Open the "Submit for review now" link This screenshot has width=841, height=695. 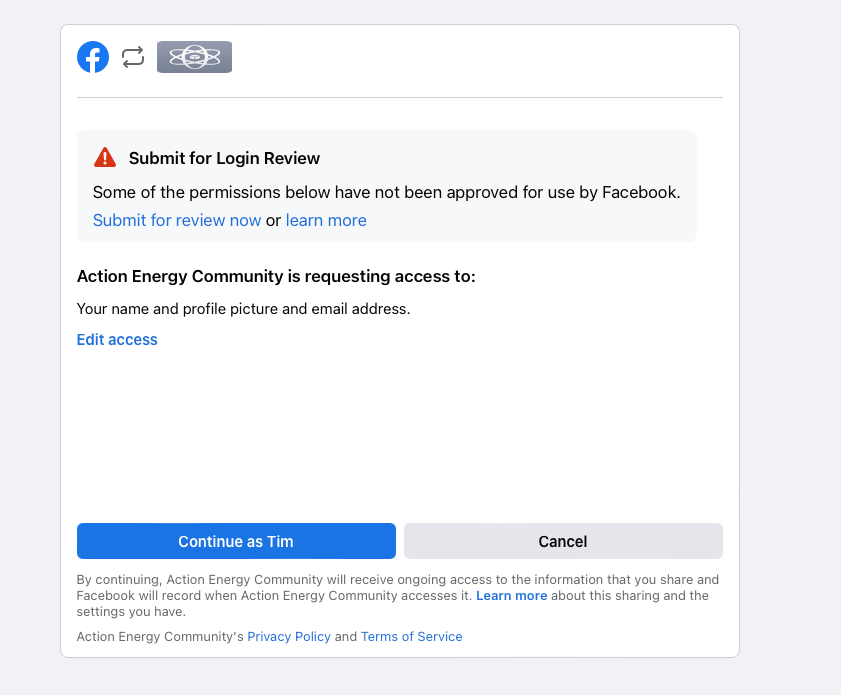[177, 220]
